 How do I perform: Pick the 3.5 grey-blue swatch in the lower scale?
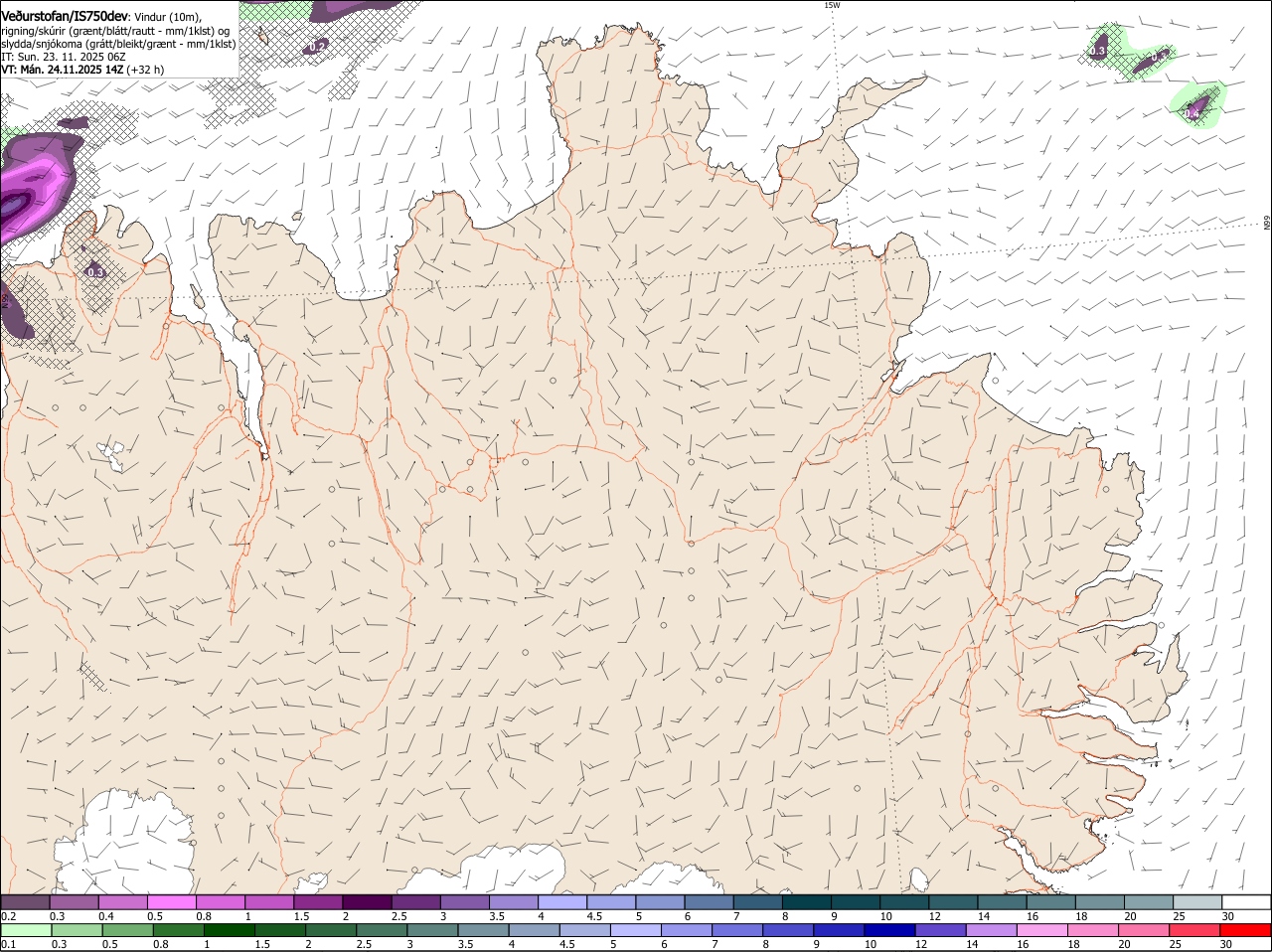click(x=483, y=929)
